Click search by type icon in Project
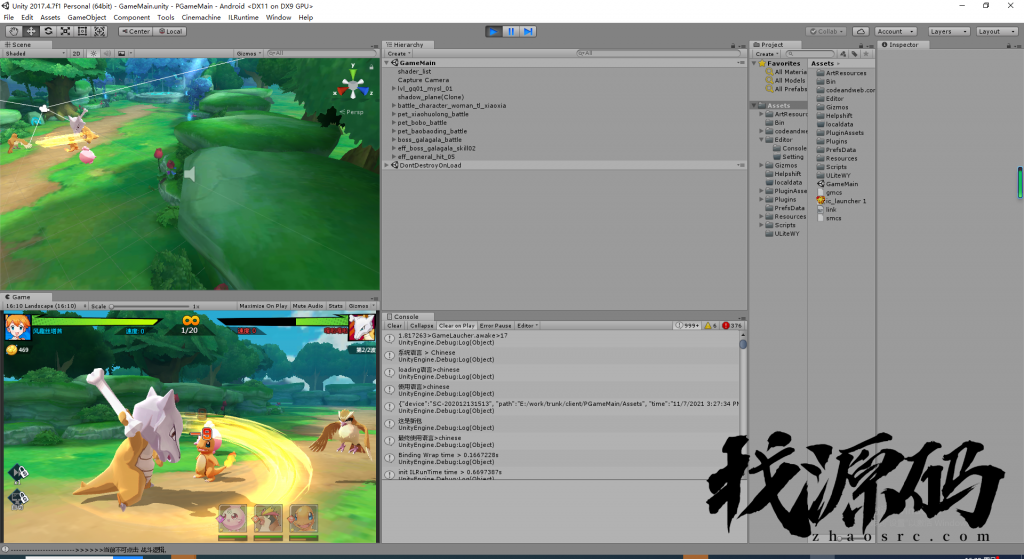Viewport: 1024px width, 559px height. coord(843,54)
